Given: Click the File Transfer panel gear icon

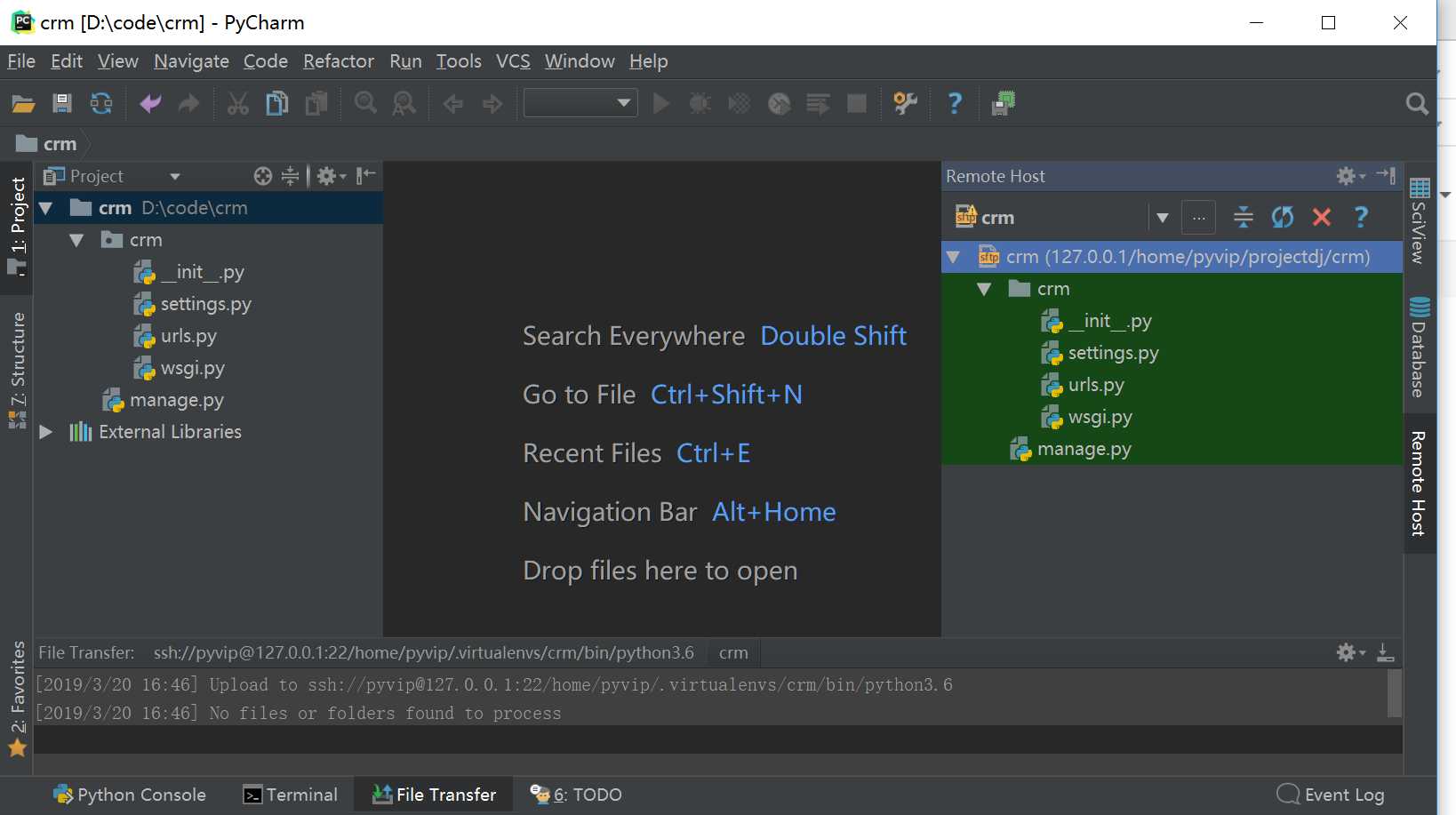Looking at the screenshot, I should (x=1350, y=653).
